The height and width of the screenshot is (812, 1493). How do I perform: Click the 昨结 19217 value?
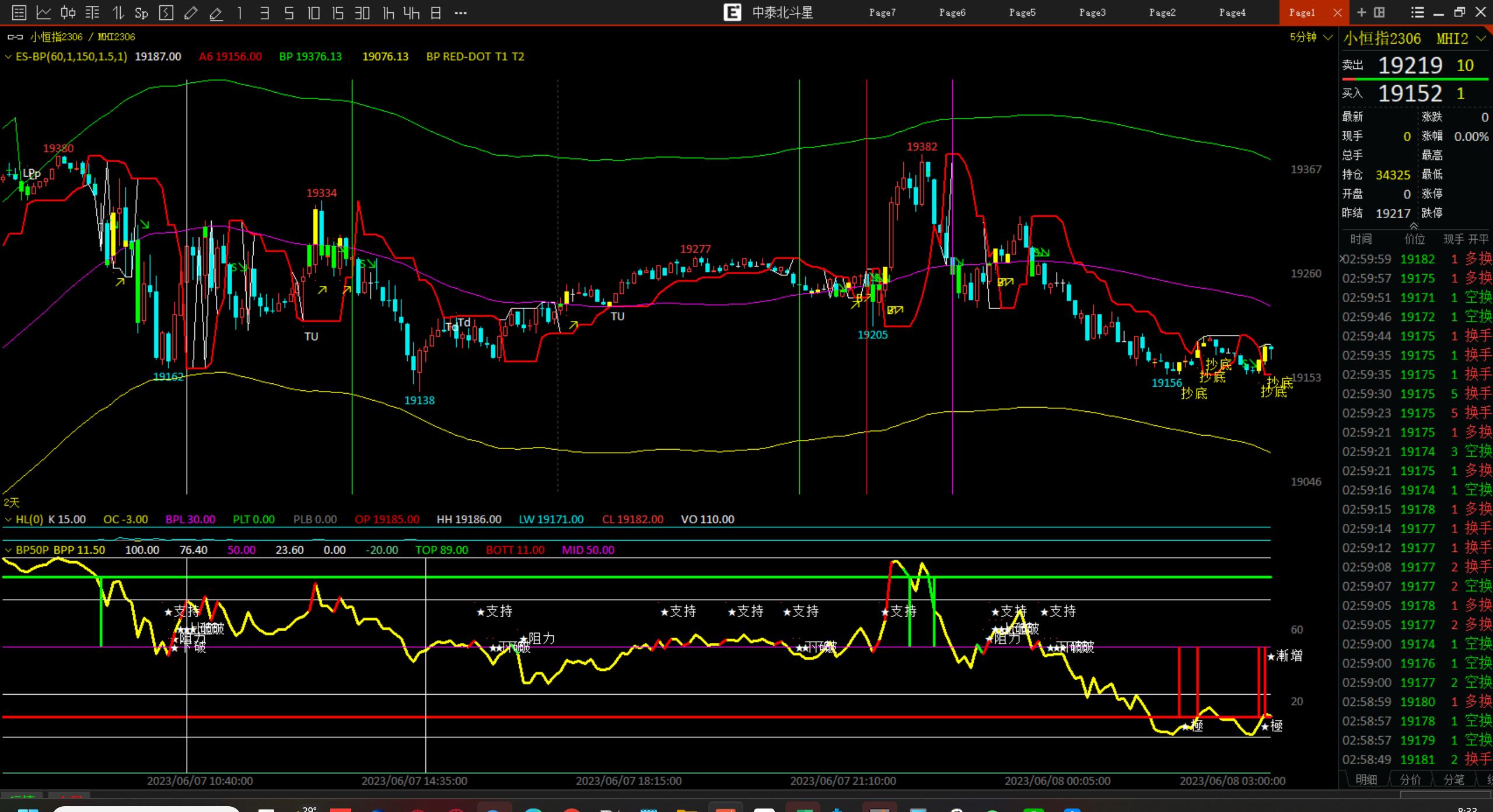click(x=1393, y=213)
